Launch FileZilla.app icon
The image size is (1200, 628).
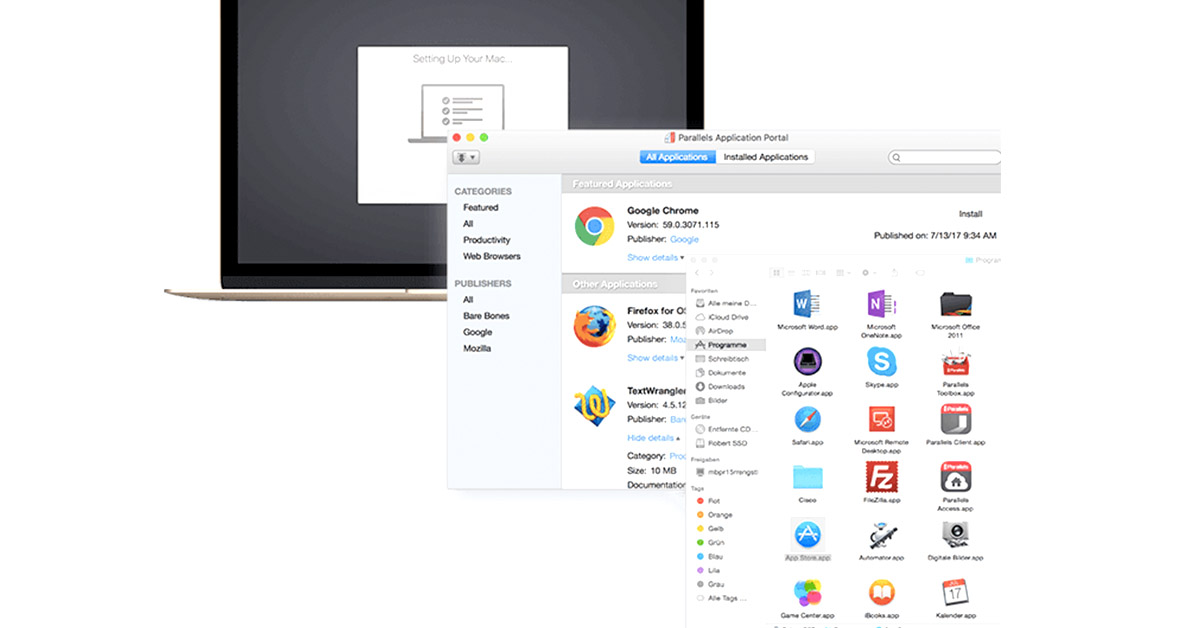point(882,477)
